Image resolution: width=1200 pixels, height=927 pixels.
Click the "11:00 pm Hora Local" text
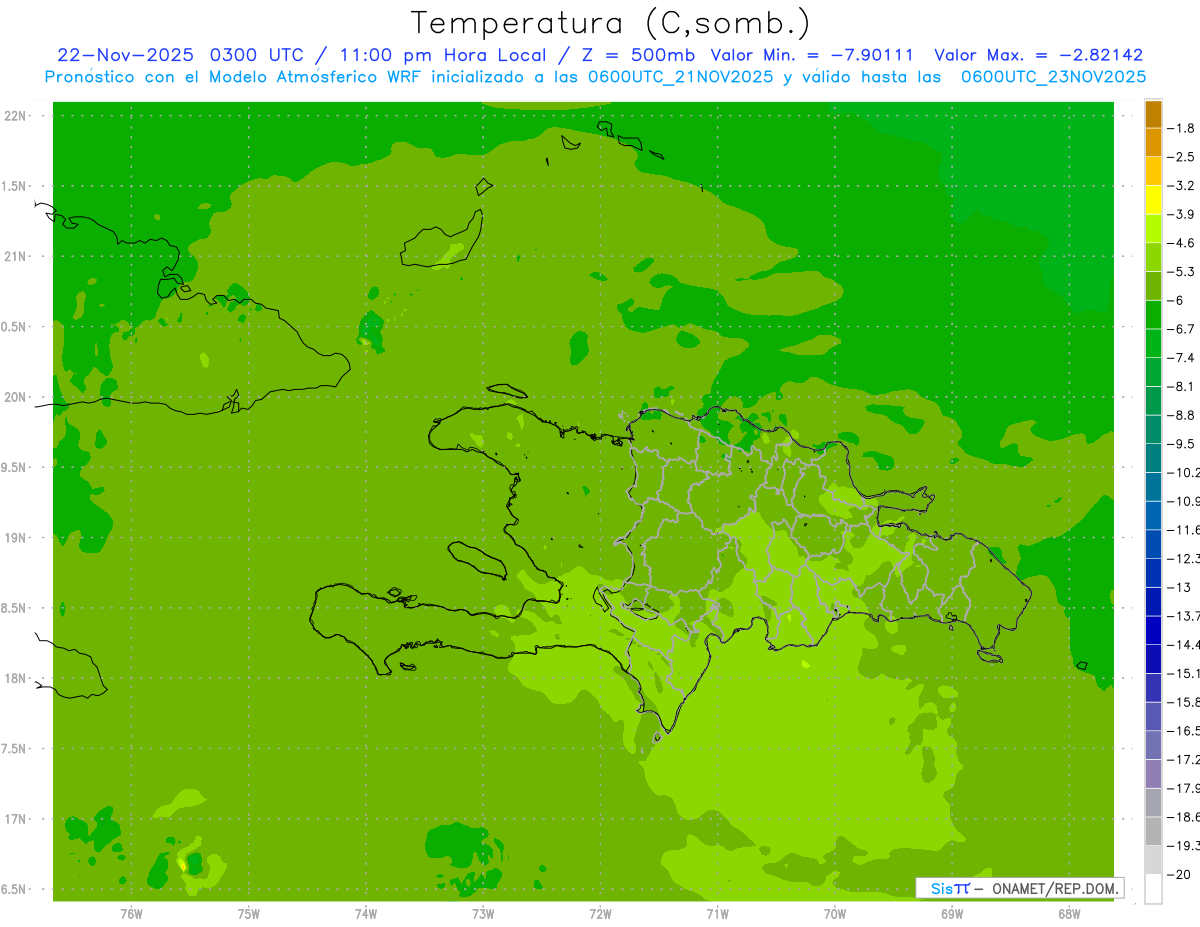point(444,55)
